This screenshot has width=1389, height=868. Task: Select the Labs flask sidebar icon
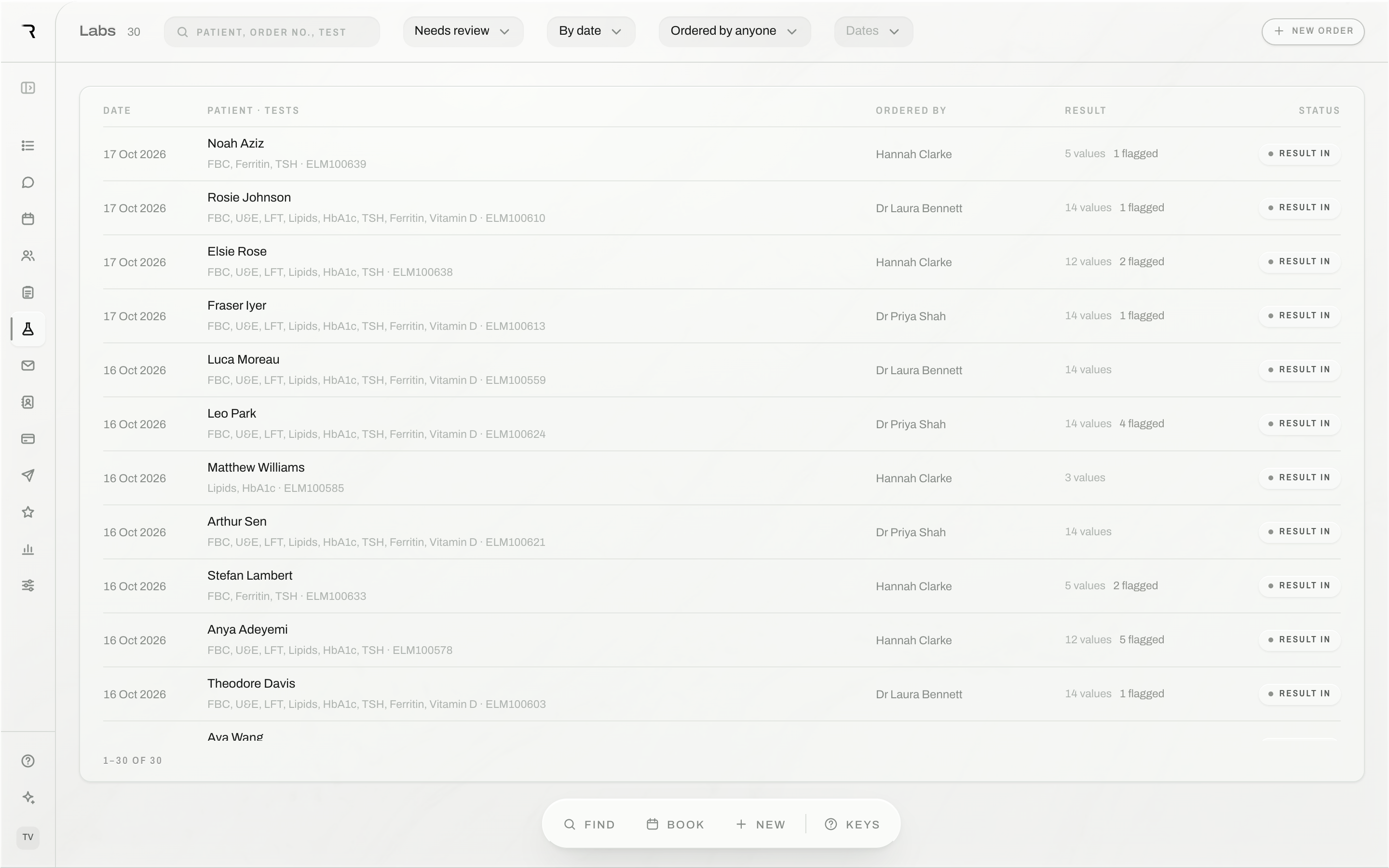click(x=28, y=329)
